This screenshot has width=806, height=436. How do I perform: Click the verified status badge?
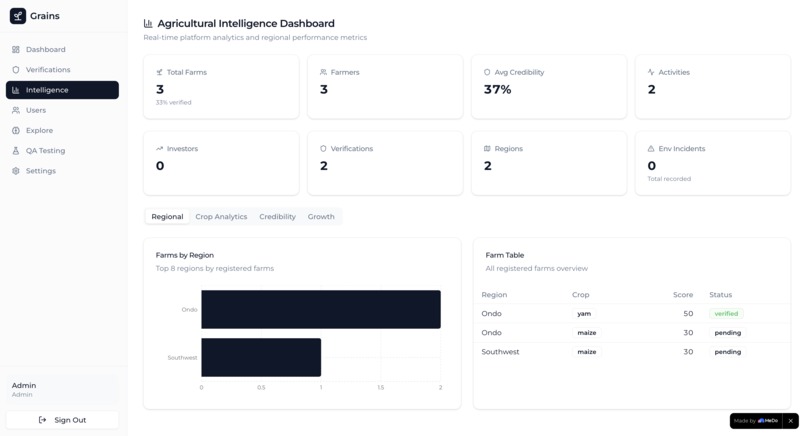click(726, 314)
